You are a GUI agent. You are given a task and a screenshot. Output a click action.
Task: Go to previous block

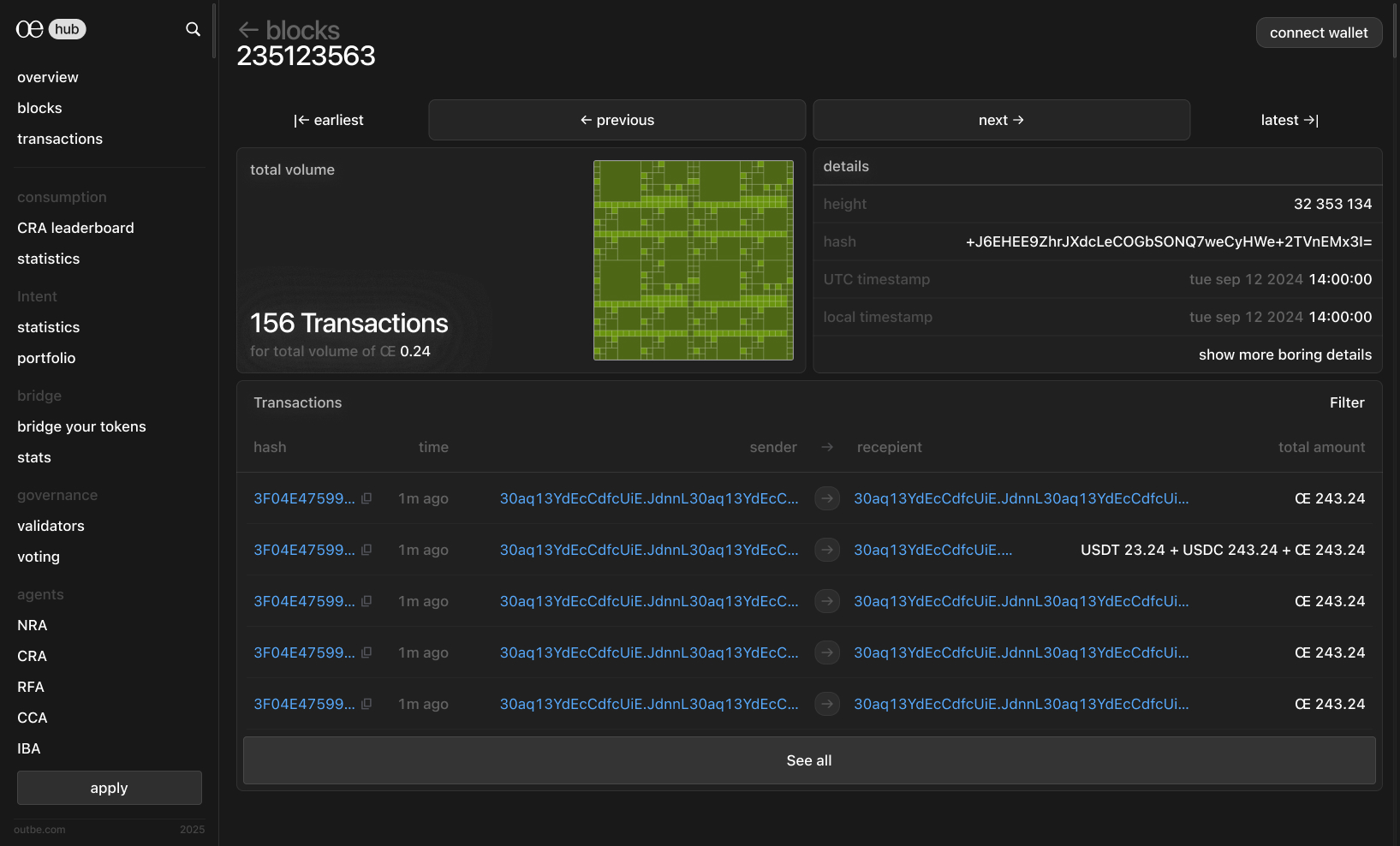pyautogui.click(x=617, y=120)
